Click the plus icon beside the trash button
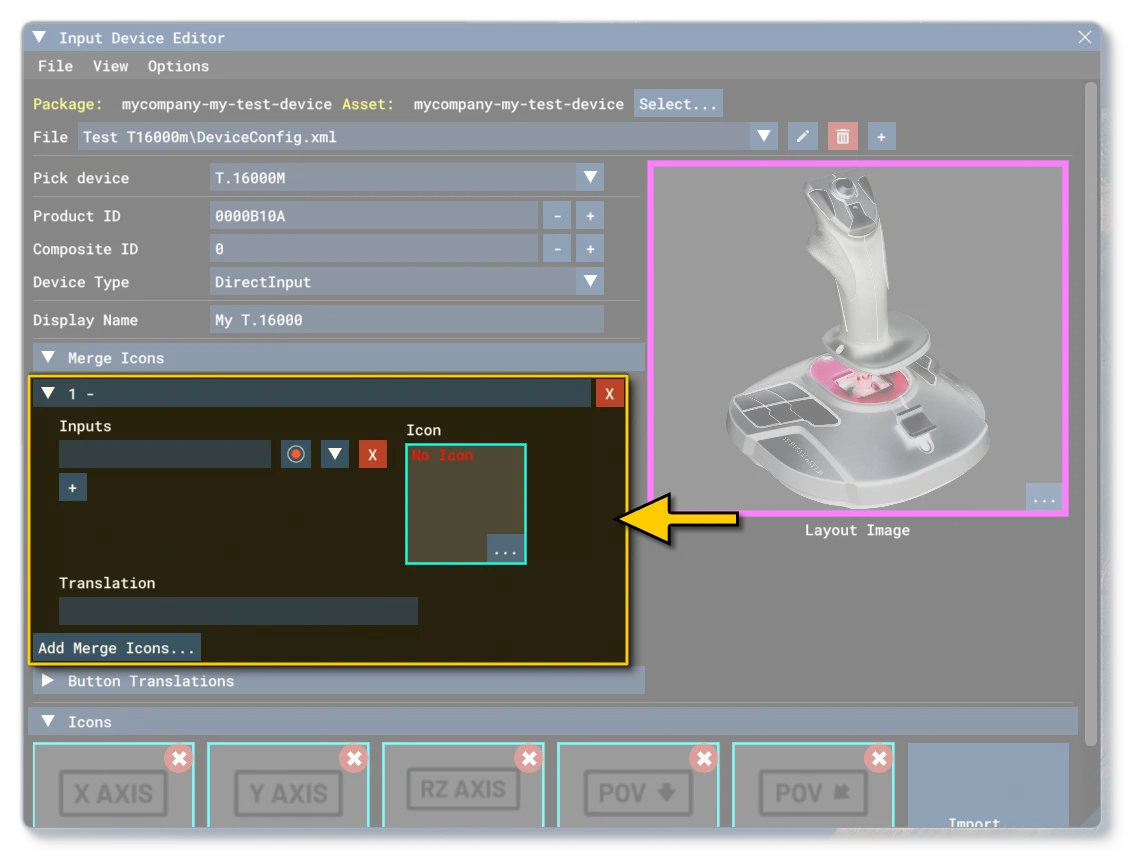This screenshot has height=864, width=1137. (881, 136)
